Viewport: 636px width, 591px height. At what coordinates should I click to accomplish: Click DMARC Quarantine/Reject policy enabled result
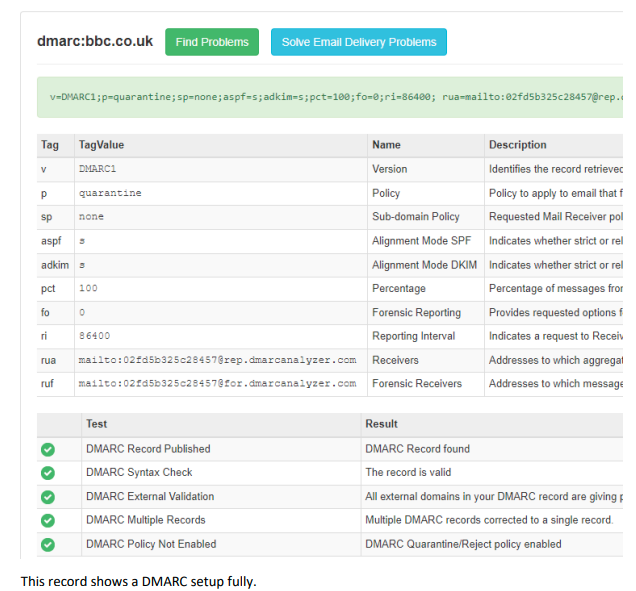pyautogui.click(x=463, y=544)
